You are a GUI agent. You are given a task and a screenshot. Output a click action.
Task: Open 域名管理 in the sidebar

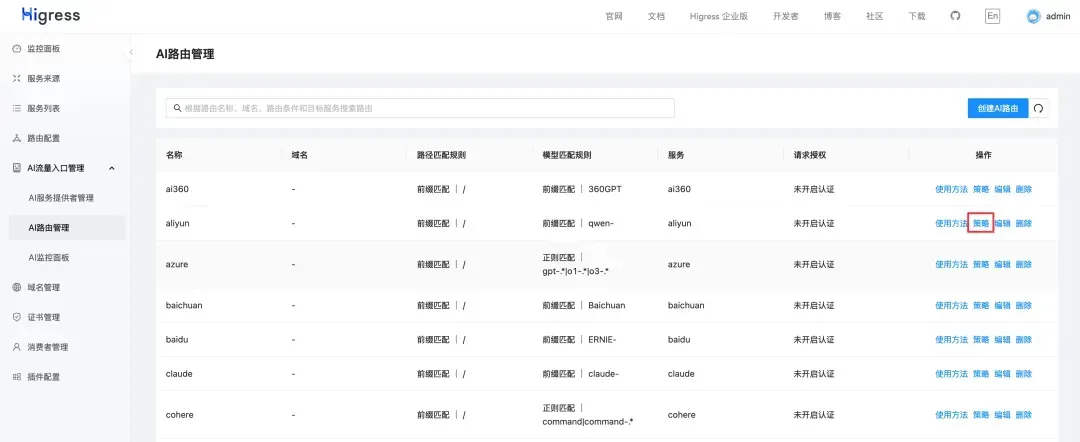pos(43,287)
